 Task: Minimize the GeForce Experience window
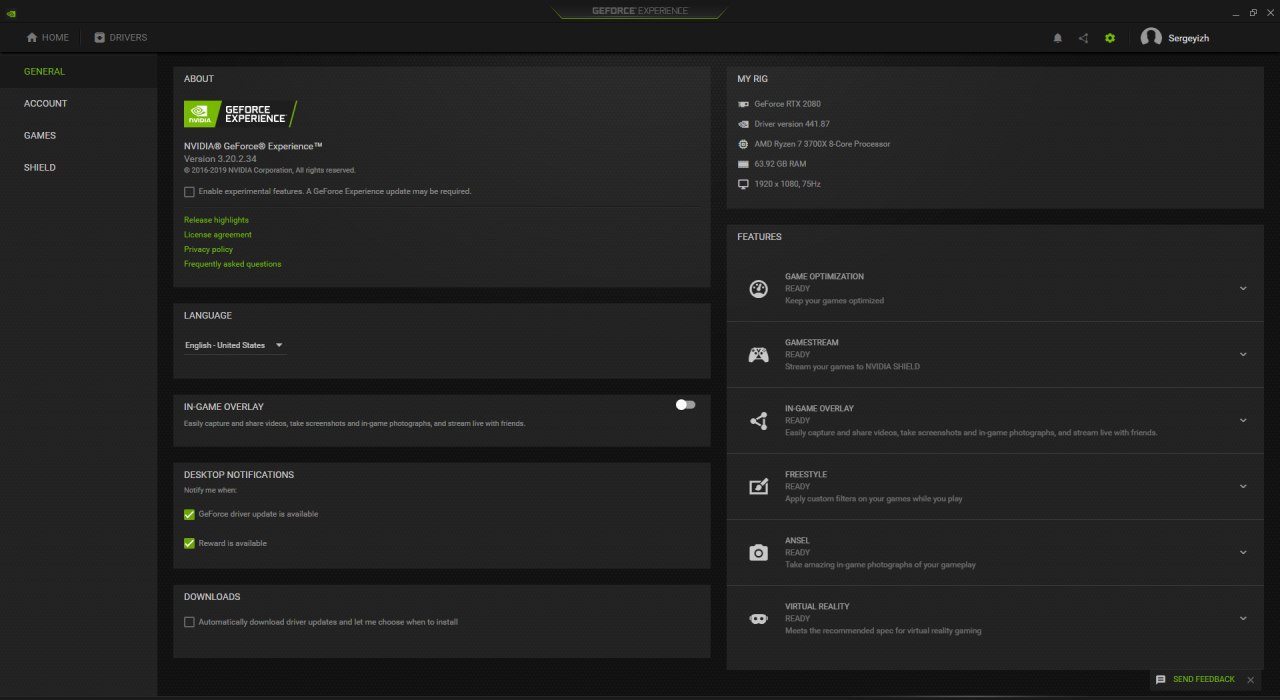point(1238,12)
